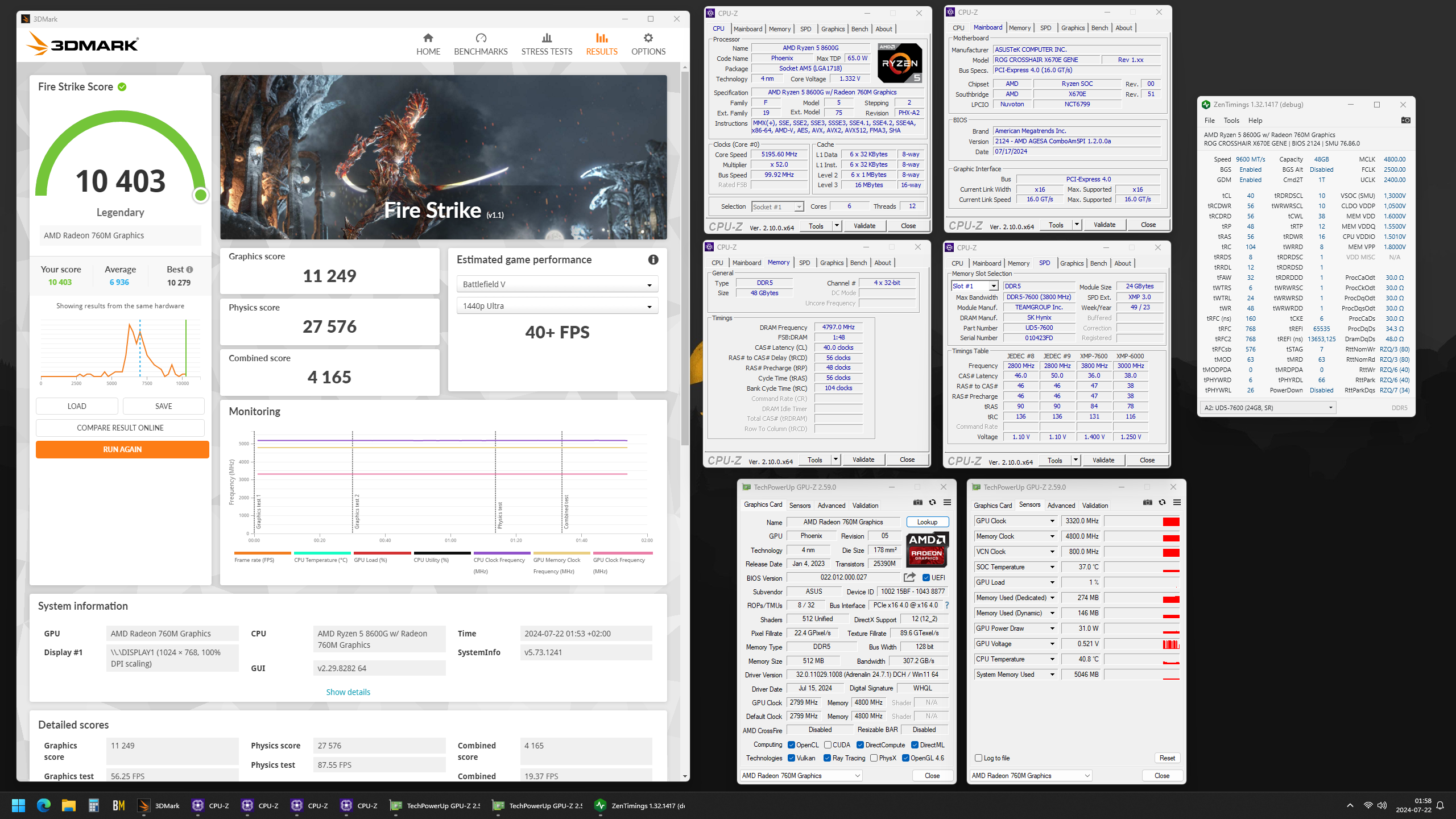Open hamburger menu in GPU-Z Graphics Card window
Image resolution: width=1456 pixels, height=819 pixels.
[x=947, y=502]
